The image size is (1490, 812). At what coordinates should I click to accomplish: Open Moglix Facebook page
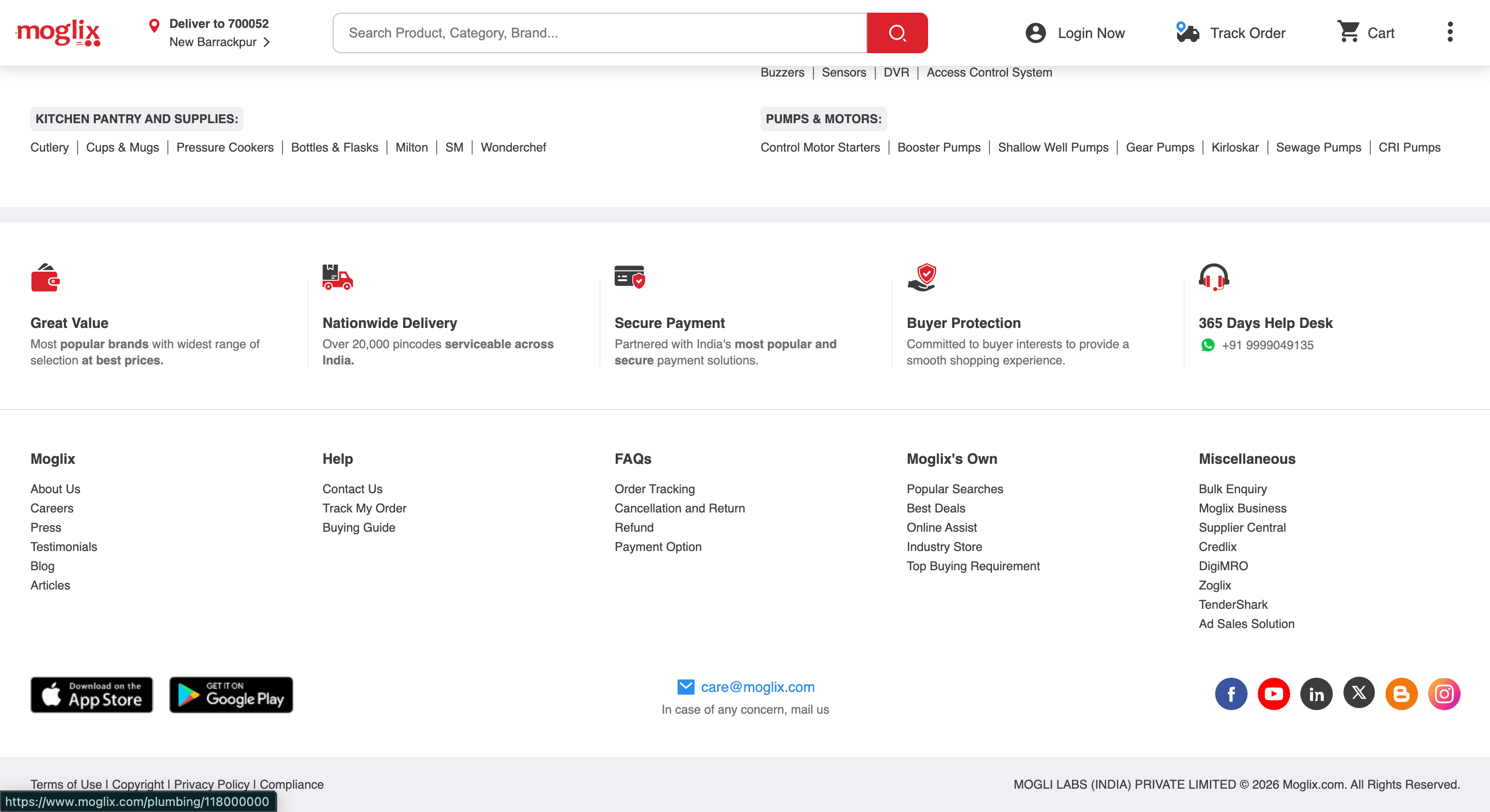point(1231,694)
